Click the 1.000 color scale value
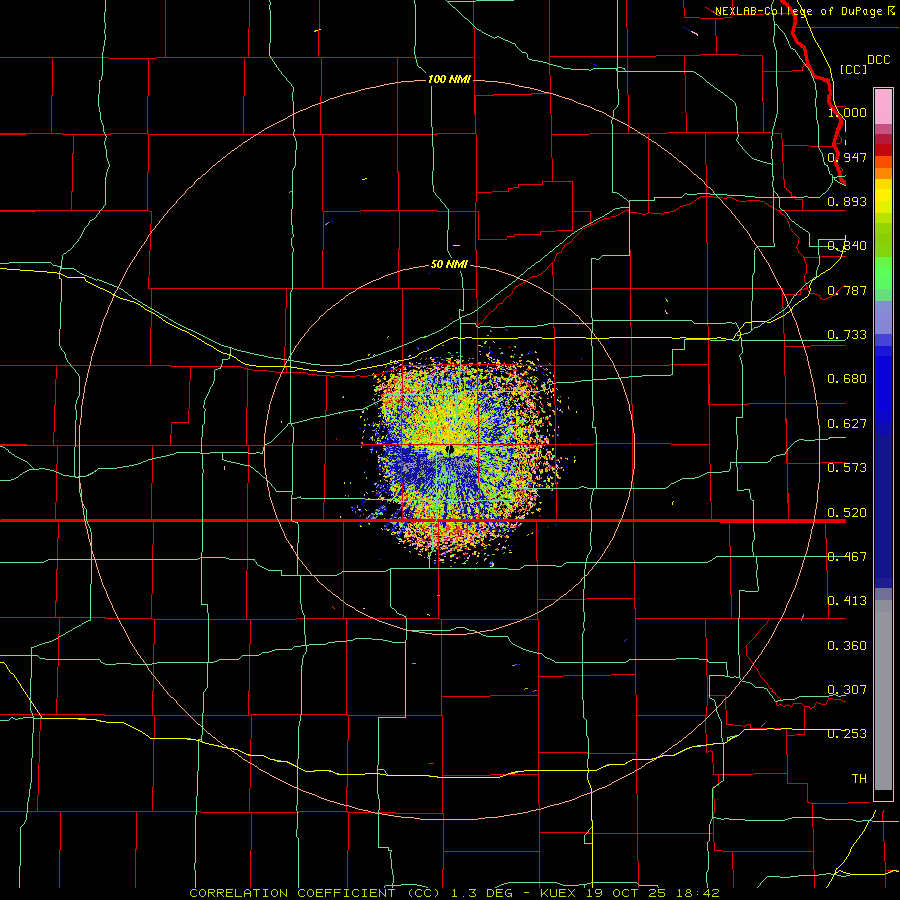900x900 pixels. point(847,112)
